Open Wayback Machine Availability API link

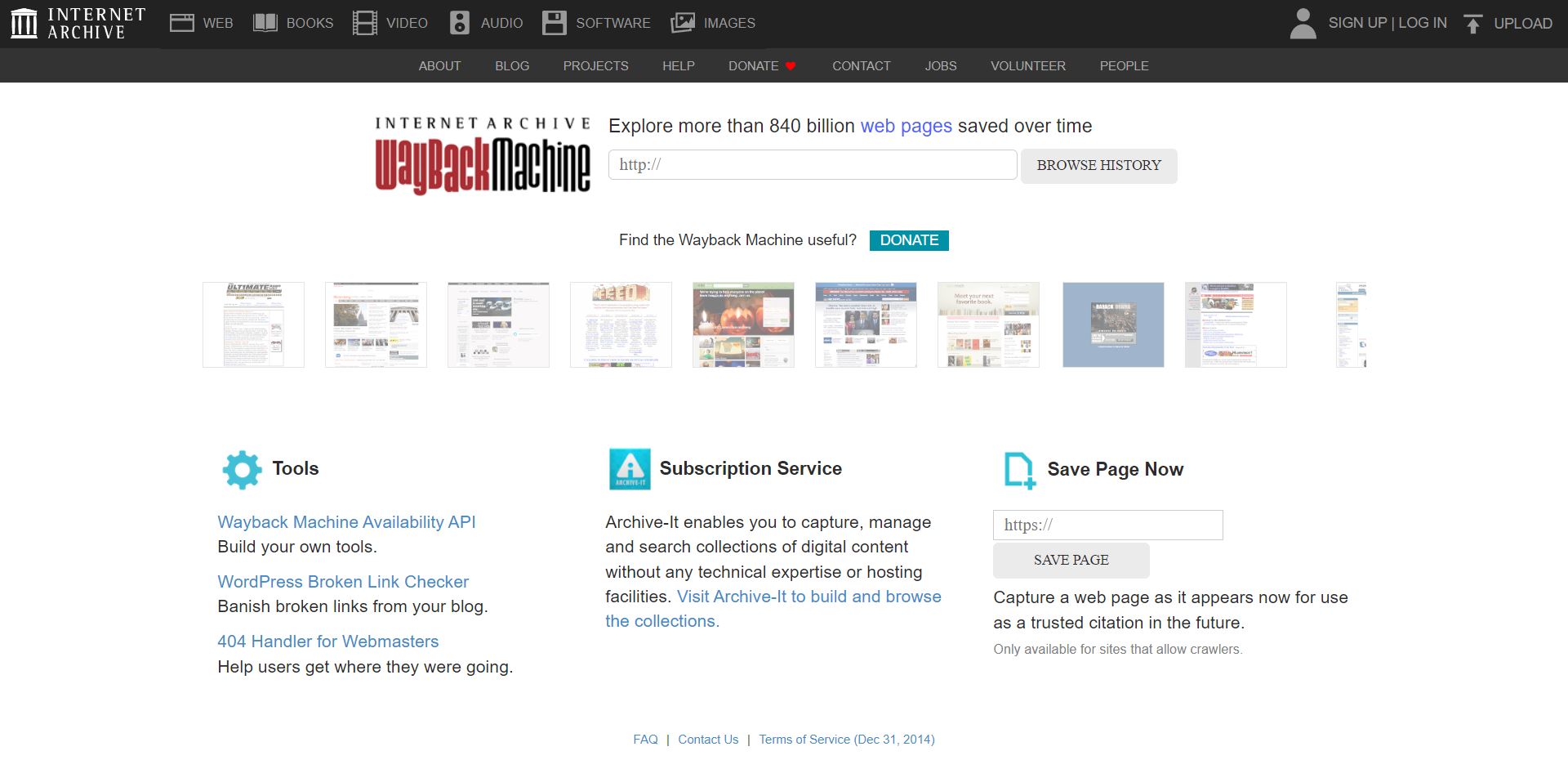[346, 522]
